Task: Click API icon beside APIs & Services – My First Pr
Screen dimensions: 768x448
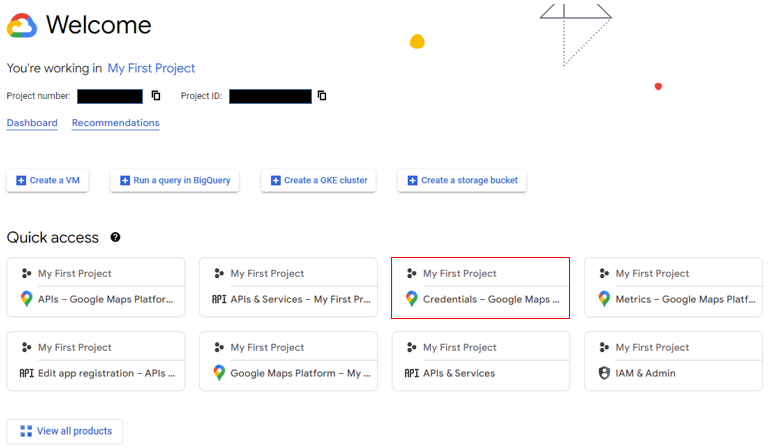Action: [219, 299]
